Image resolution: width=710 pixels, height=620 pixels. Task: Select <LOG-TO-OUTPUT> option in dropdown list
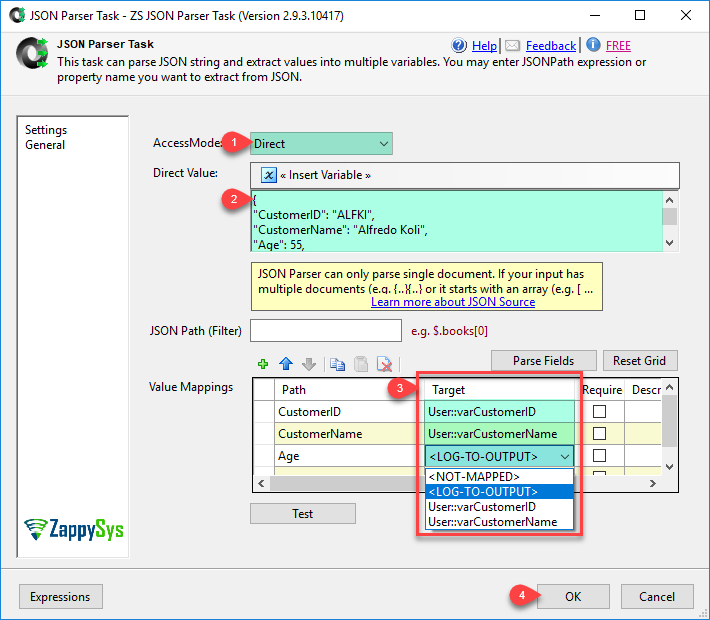499,491
